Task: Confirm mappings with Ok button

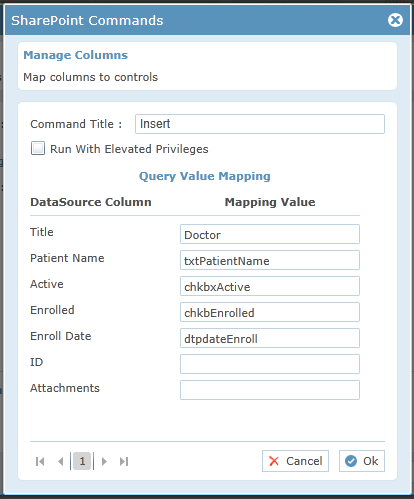Action: [x=362, y=461]
